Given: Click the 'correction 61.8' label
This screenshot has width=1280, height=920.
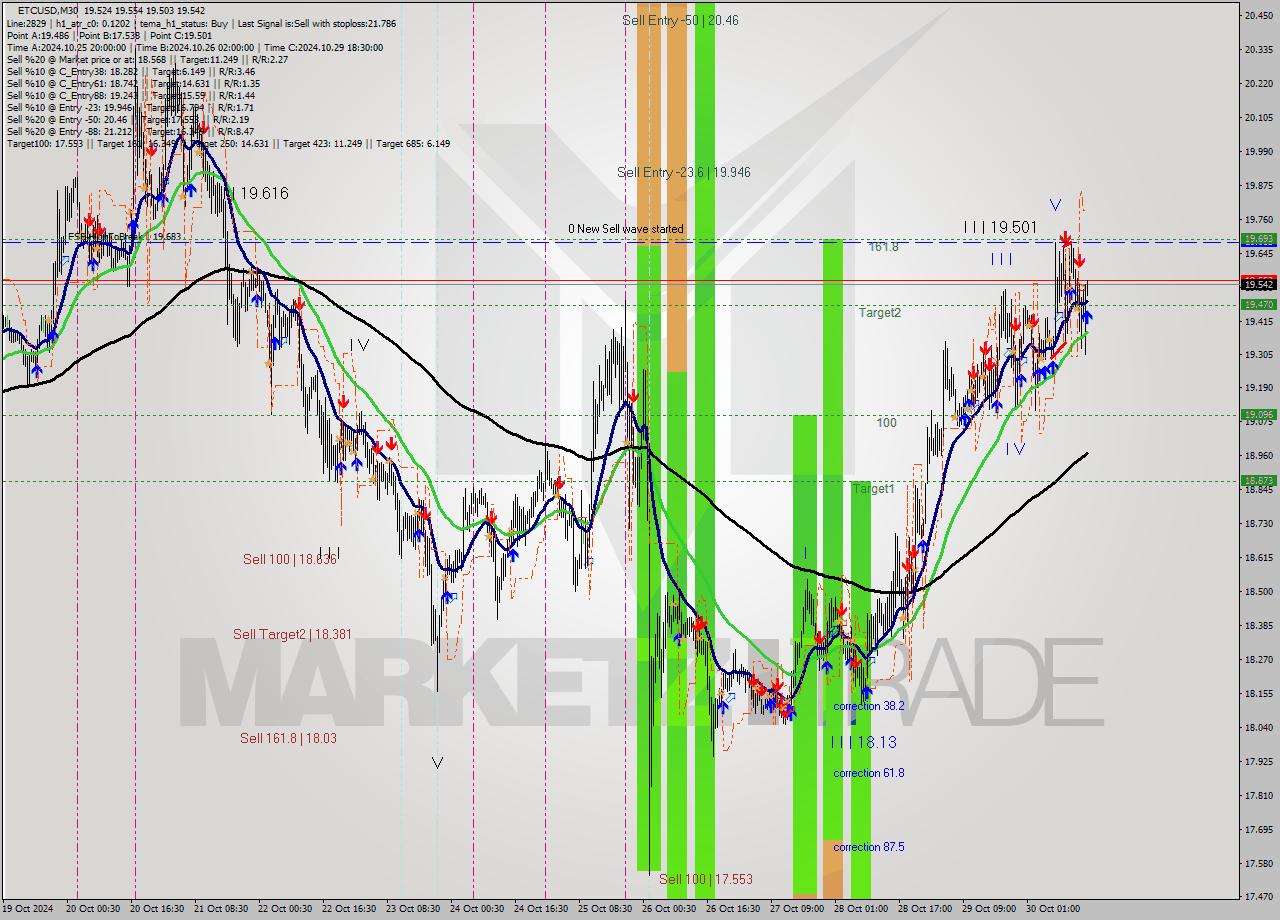Looking at the screenshot, I should pyautogui.click(x=869, y=773).
